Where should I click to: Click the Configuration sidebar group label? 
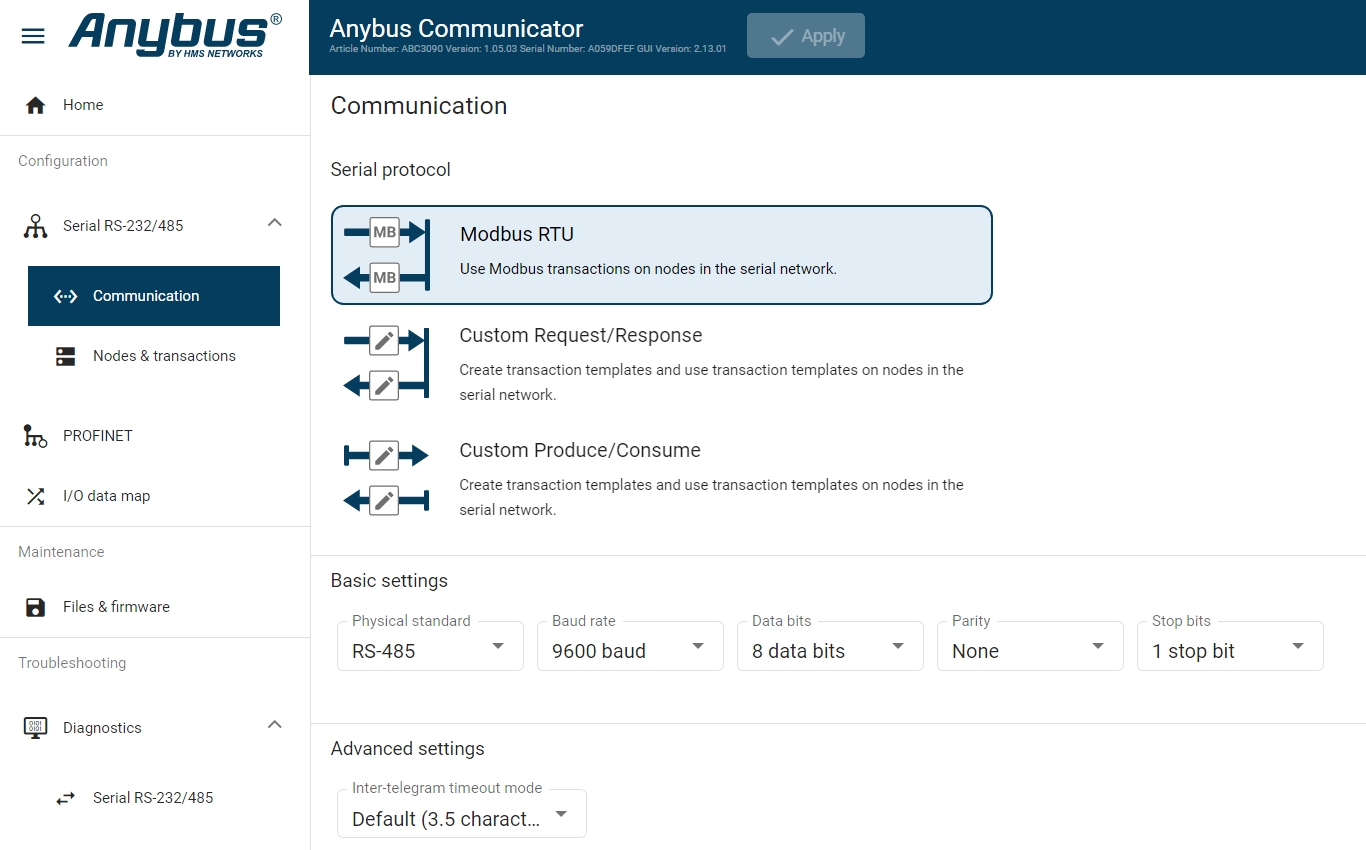[x=63, y=161]
